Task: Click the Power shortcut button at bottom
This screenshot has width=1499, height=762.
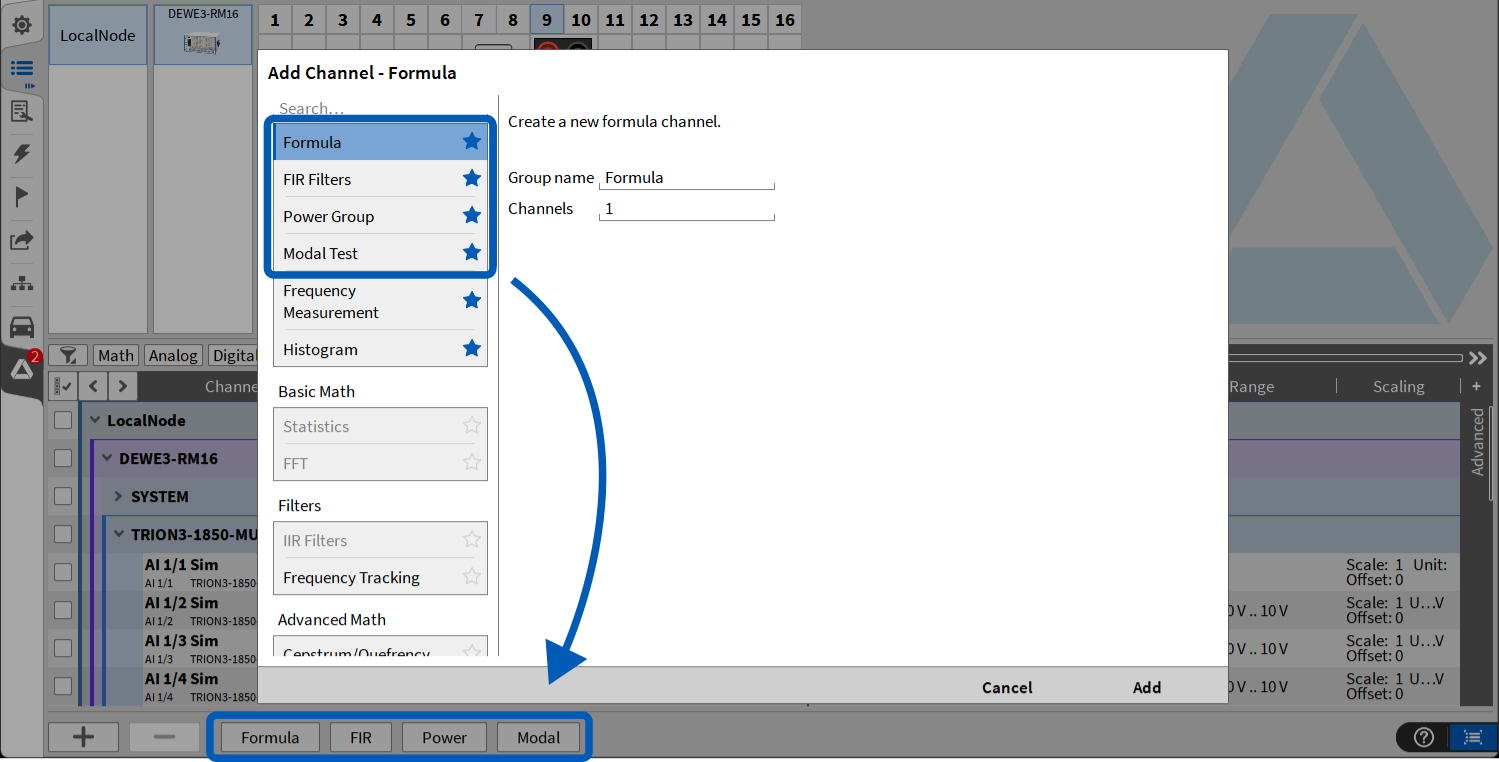Action: tap(444, 737)
